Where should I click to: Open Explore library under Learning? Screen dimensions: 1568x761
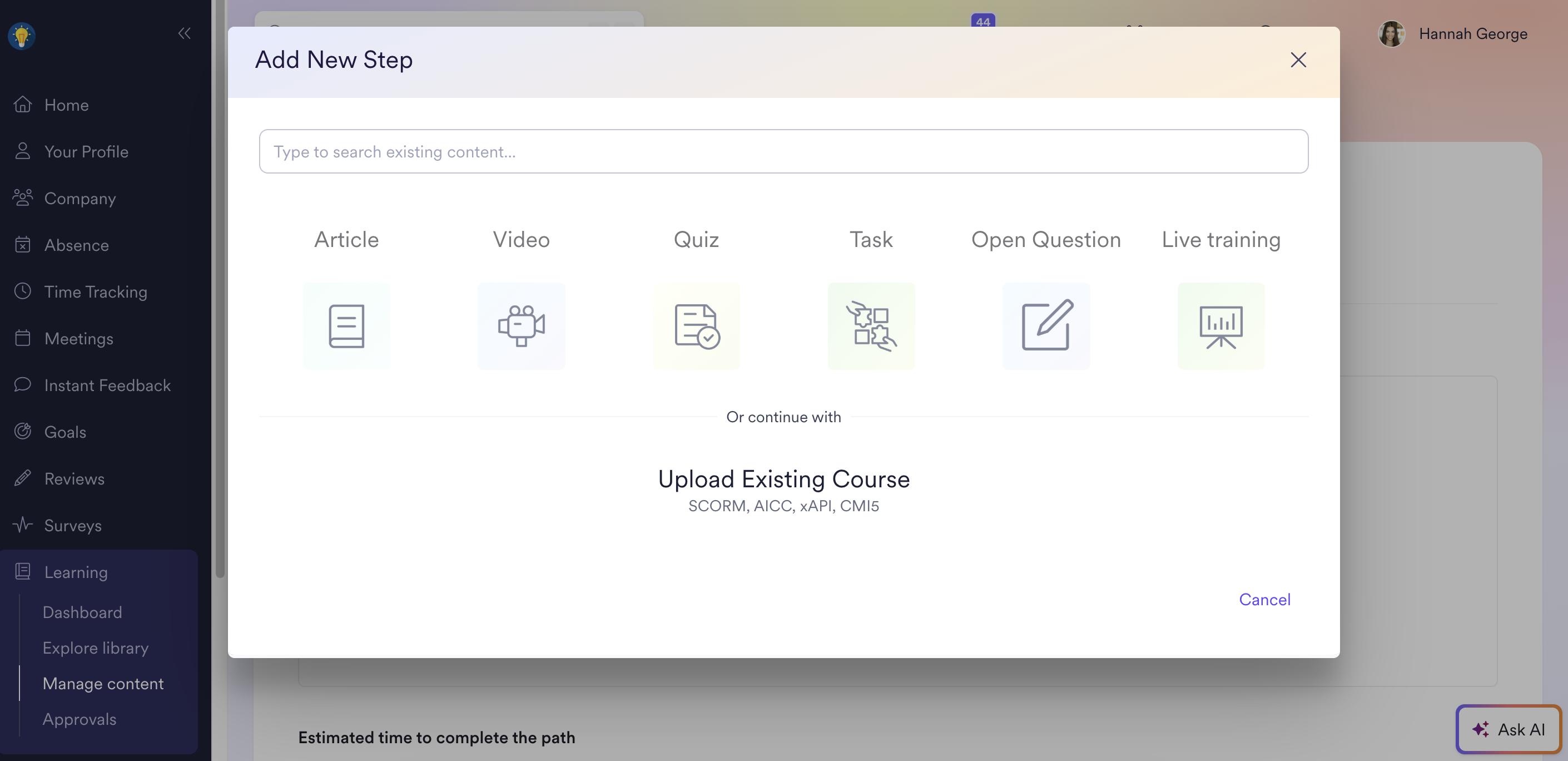coord(96,648)
